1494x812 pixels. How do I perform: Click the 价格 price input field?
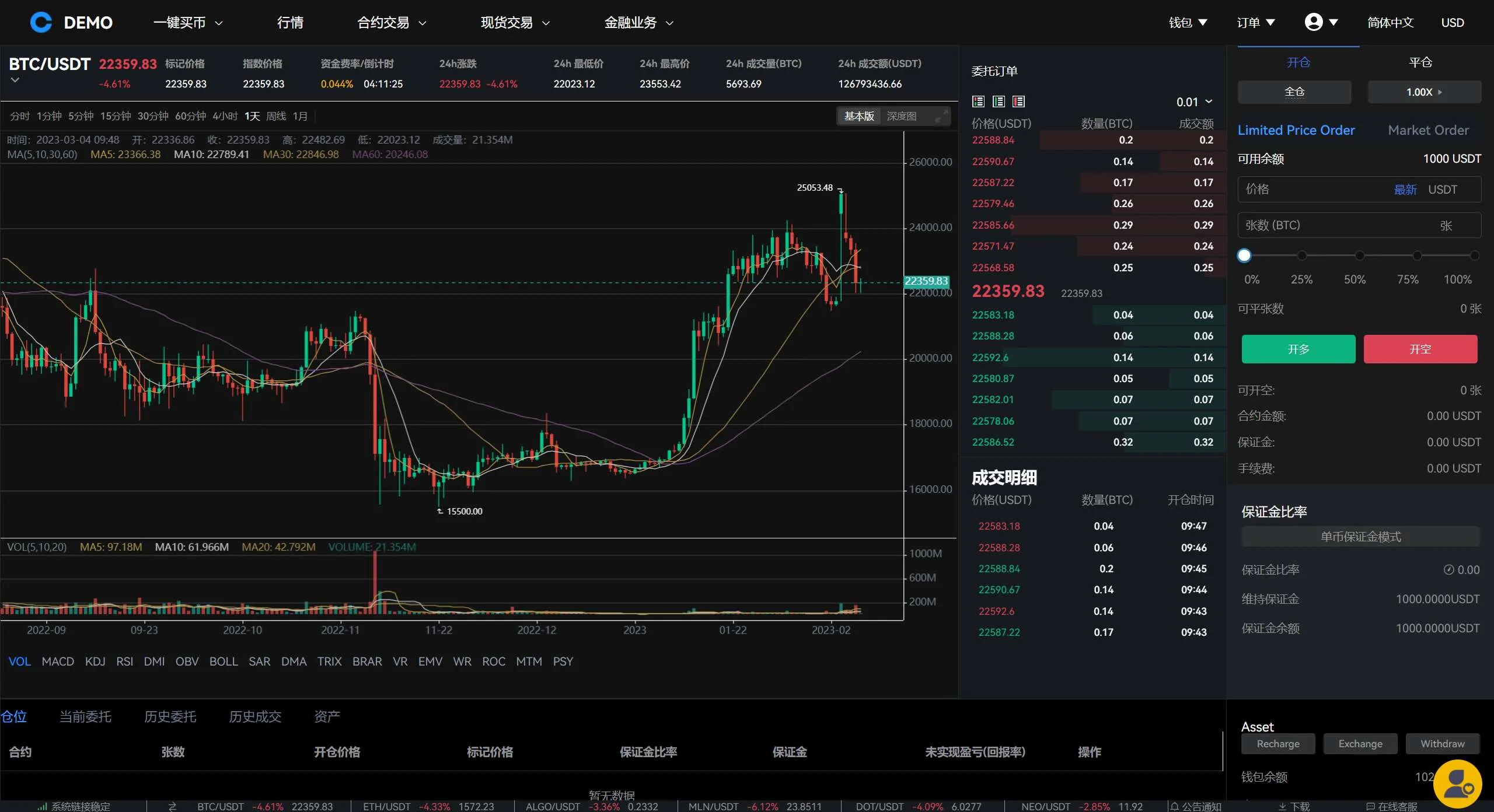pos(1313,190)
